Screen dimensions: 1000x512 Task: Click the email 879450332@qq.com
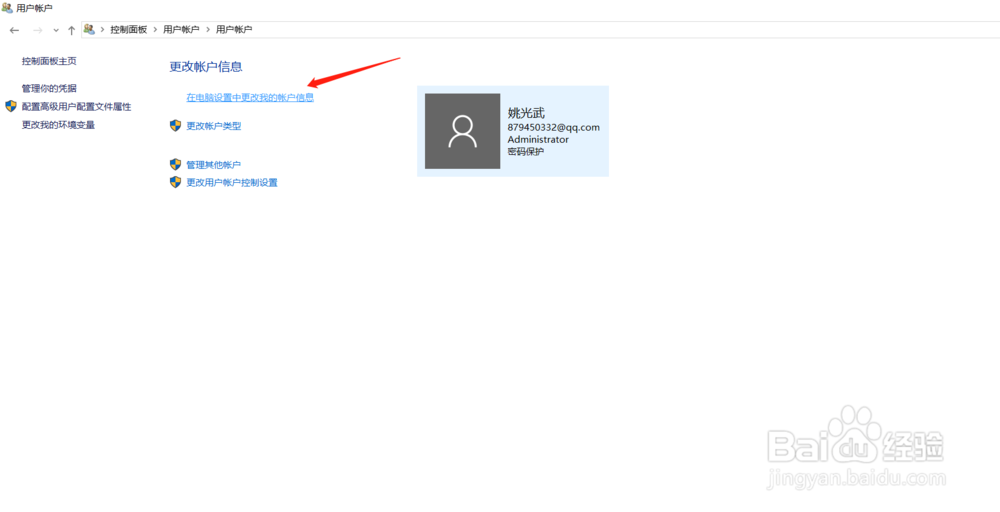tap(554, 127)
